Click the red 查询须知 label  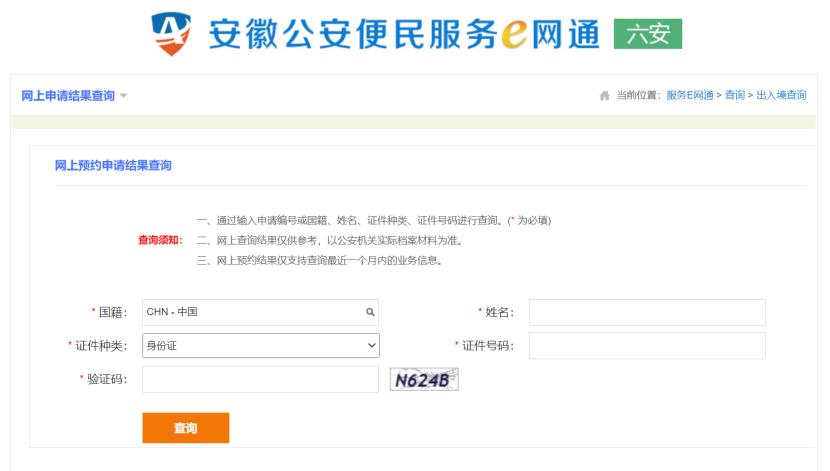160,240
